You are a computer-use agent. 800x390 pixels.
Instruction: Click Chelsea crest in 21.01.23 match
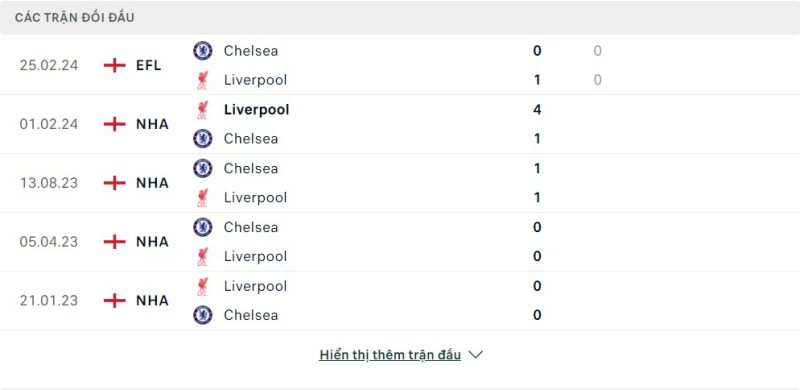point(203,315)
